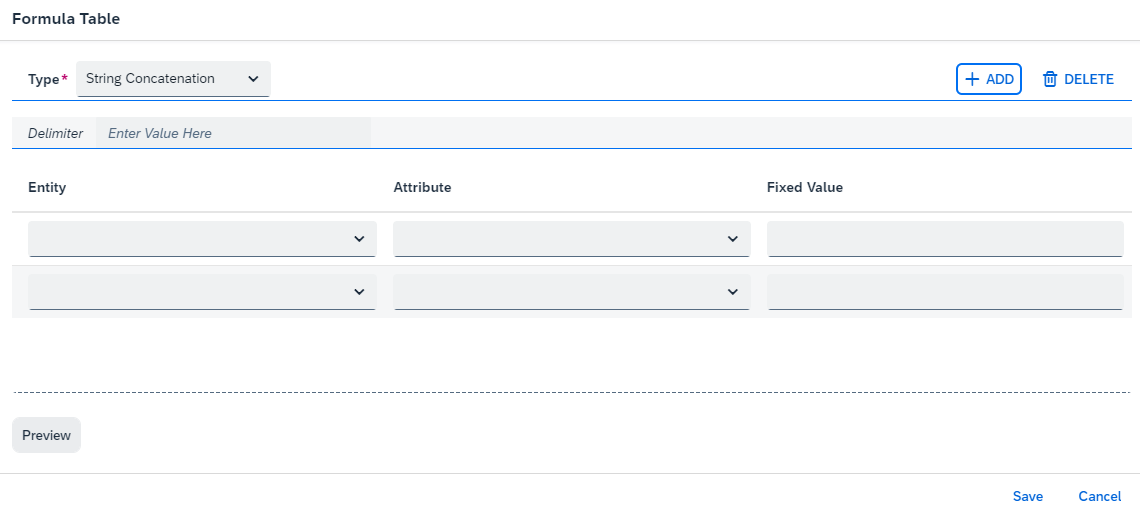Open the String Concatenation Type dropdown
The width and height of the screenshot is (1140, 513).
pos(173,78)
